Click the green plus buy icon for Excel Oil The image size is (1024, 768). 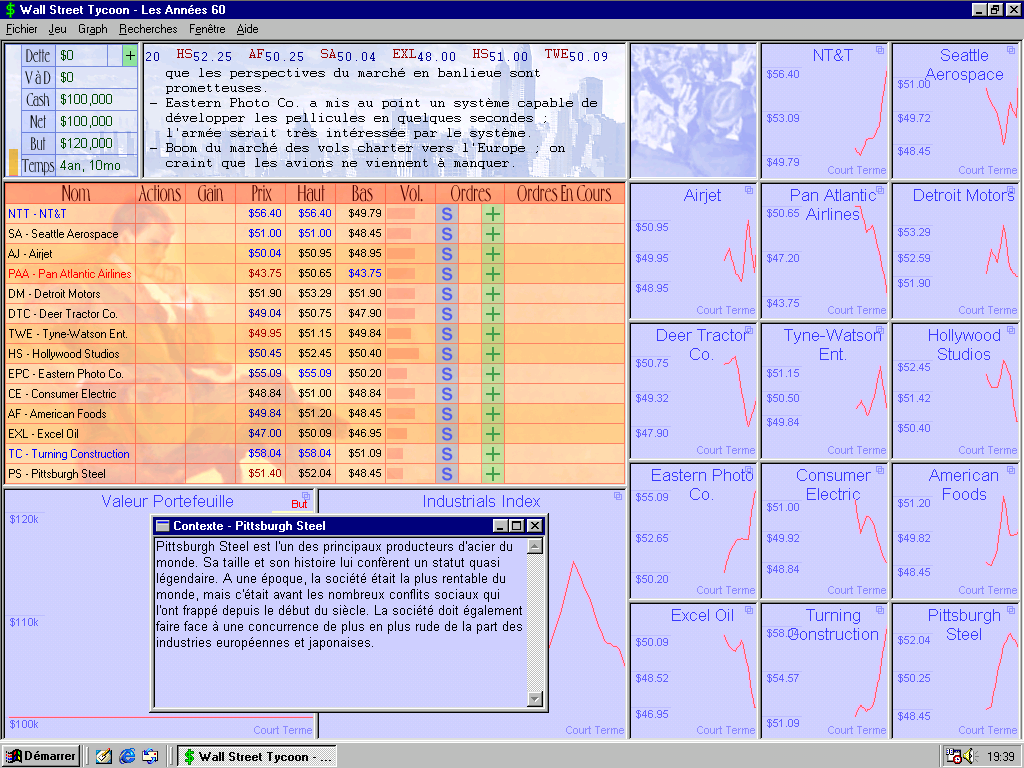coord(493,434)
